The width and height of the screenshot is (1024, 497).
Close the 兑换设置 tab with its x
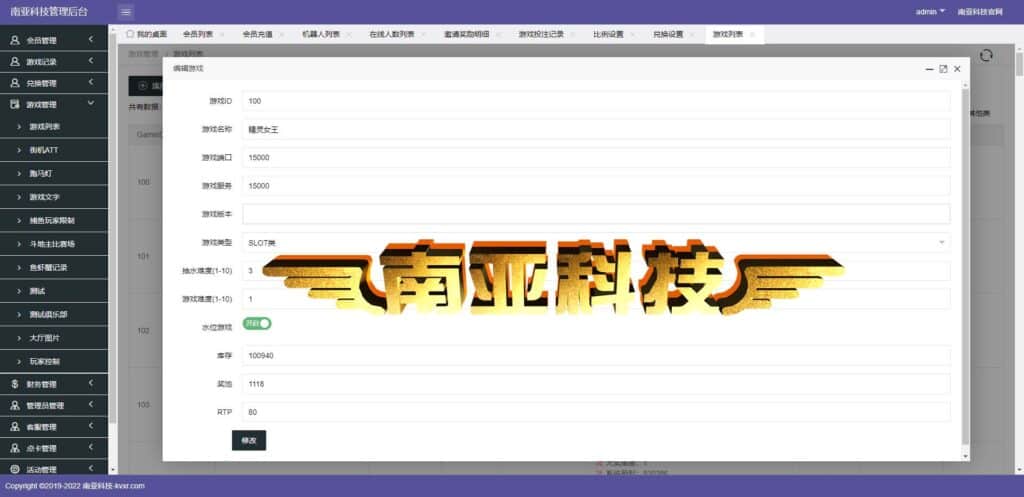(x=692, y=35)
